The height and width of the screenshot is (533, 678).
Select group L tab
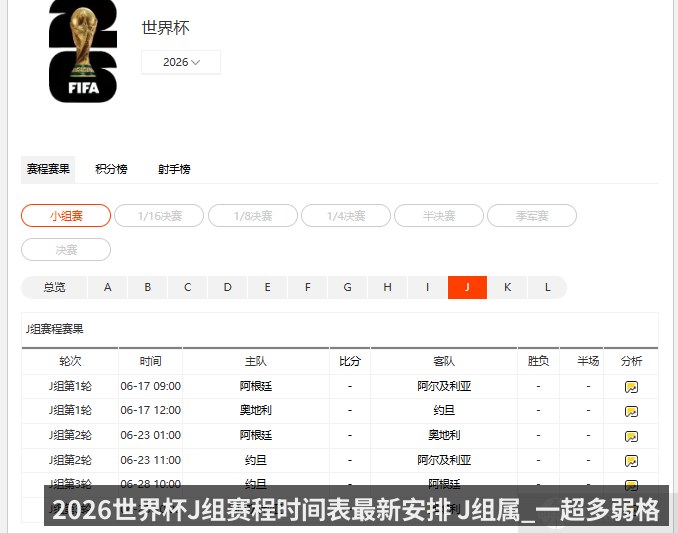547,287
